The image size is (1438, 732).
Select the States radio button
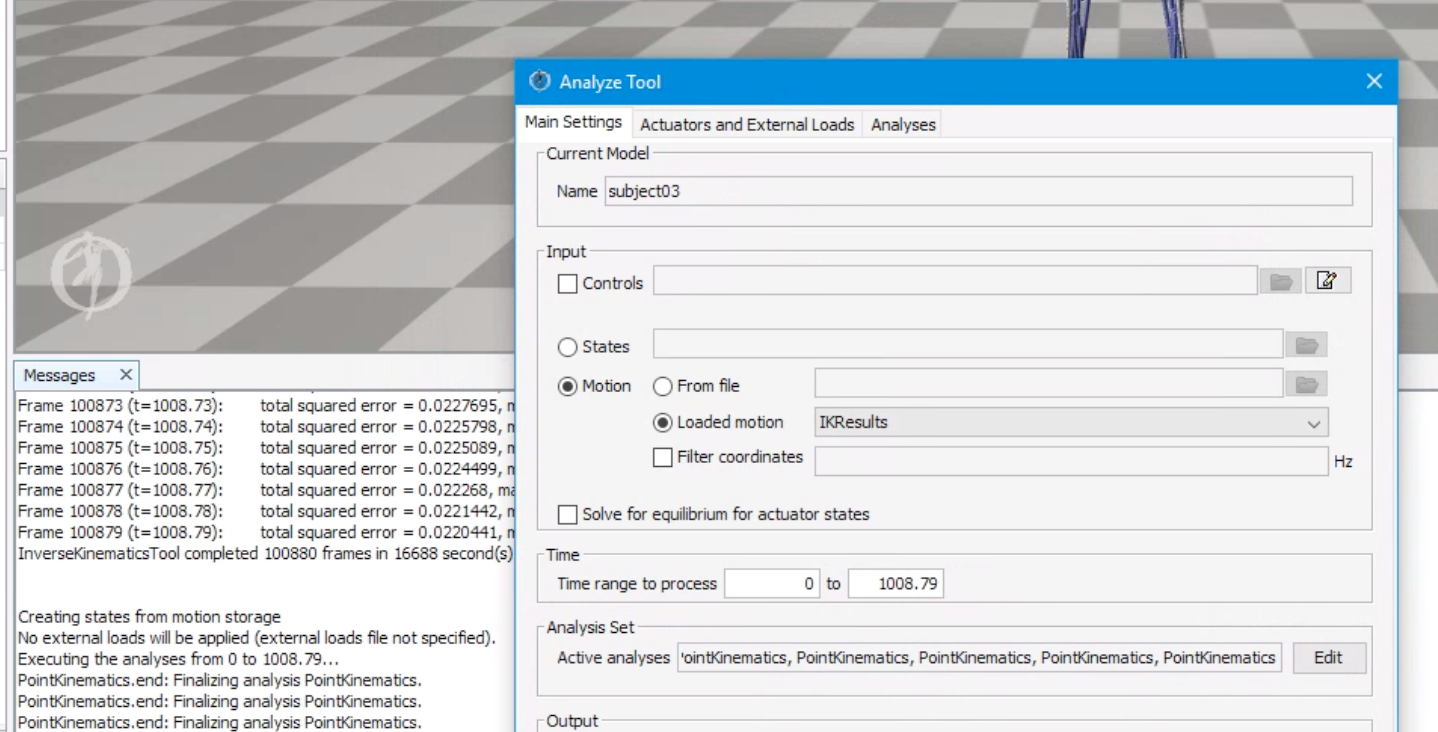(x=567, y=347)
